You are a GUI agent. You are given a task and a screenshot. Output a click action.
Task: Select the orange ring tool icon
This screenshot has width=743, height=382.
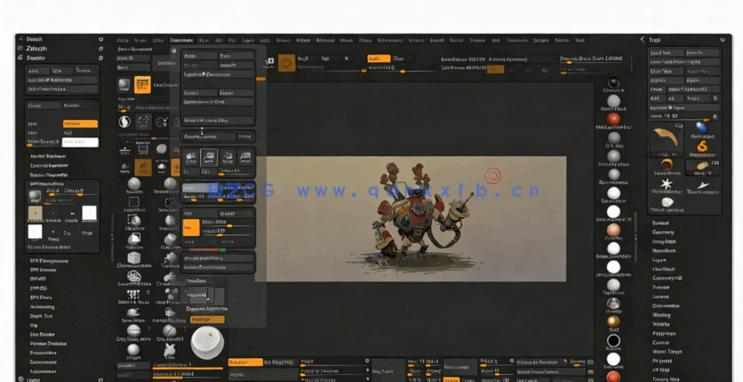click(x=667, y=165)
